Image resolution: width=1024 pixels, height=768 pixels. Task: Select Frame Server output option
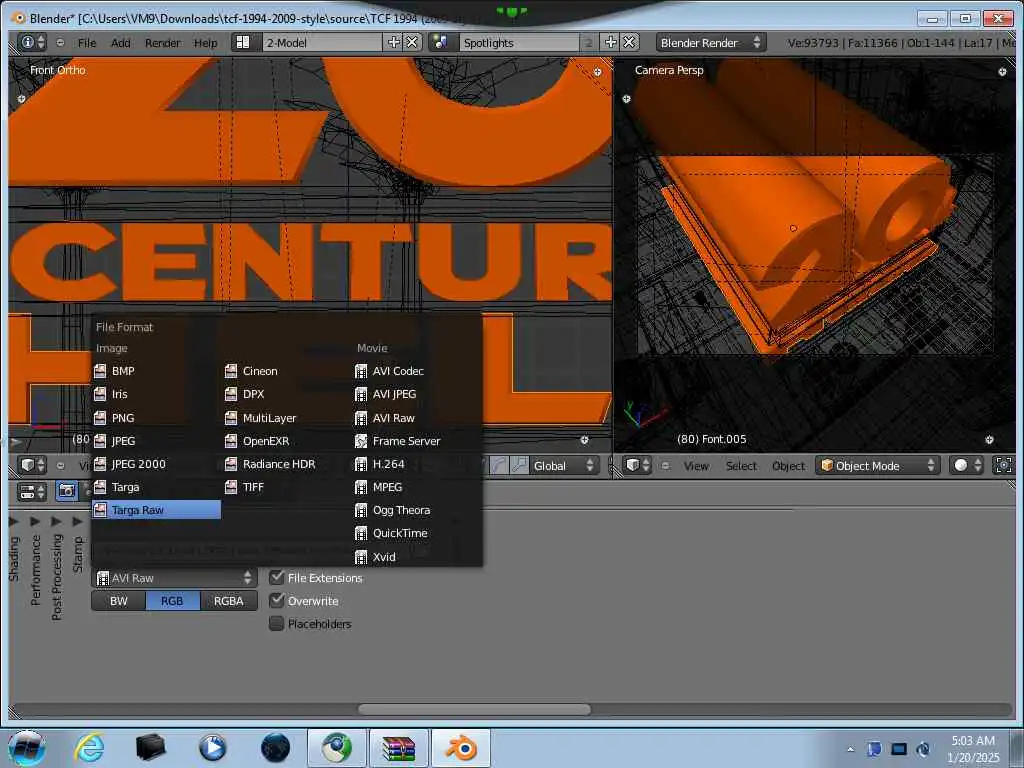click(x=417, y=441)
